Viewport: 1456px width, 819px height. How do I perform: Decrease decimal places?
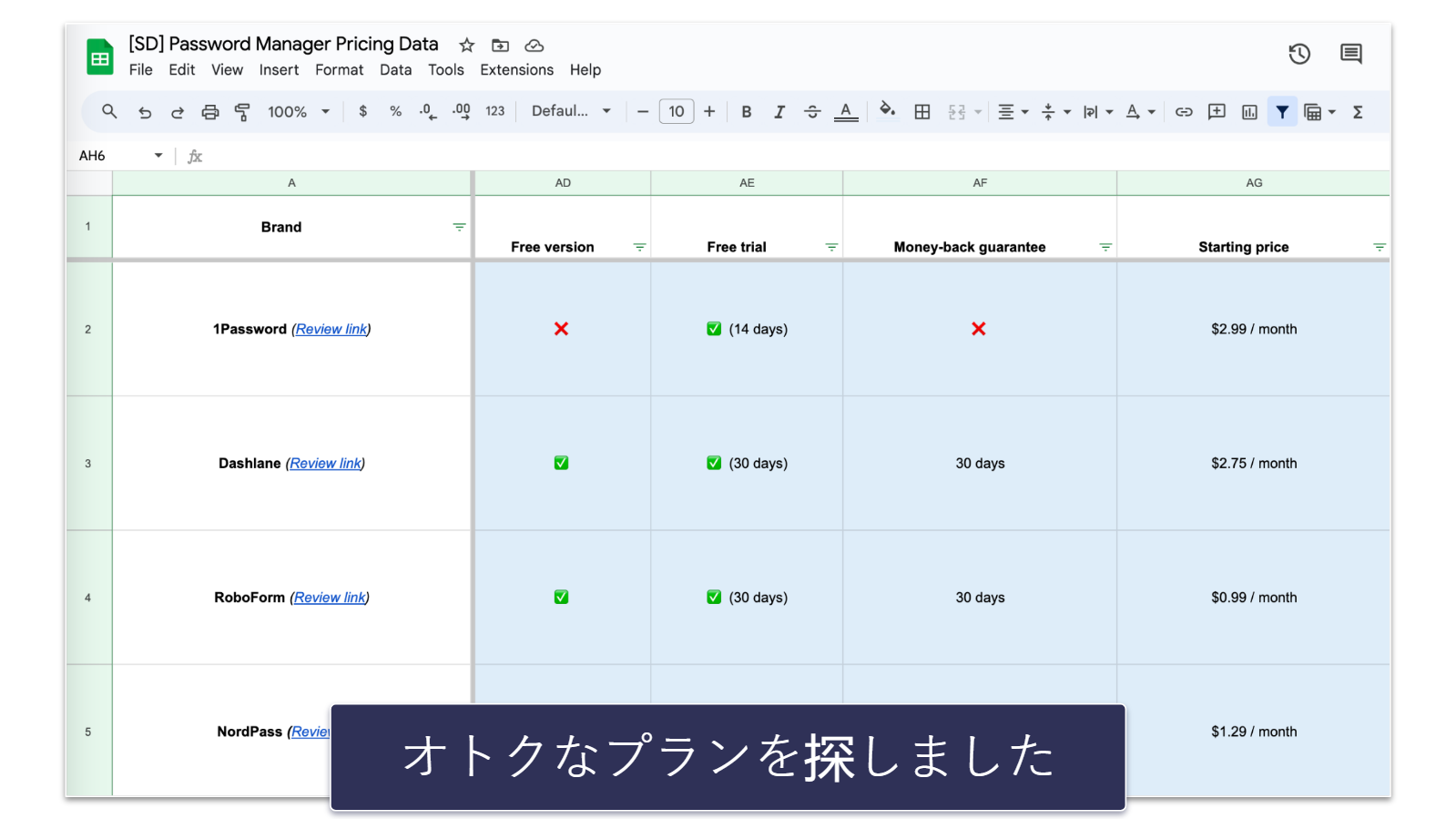coord(428,111)
